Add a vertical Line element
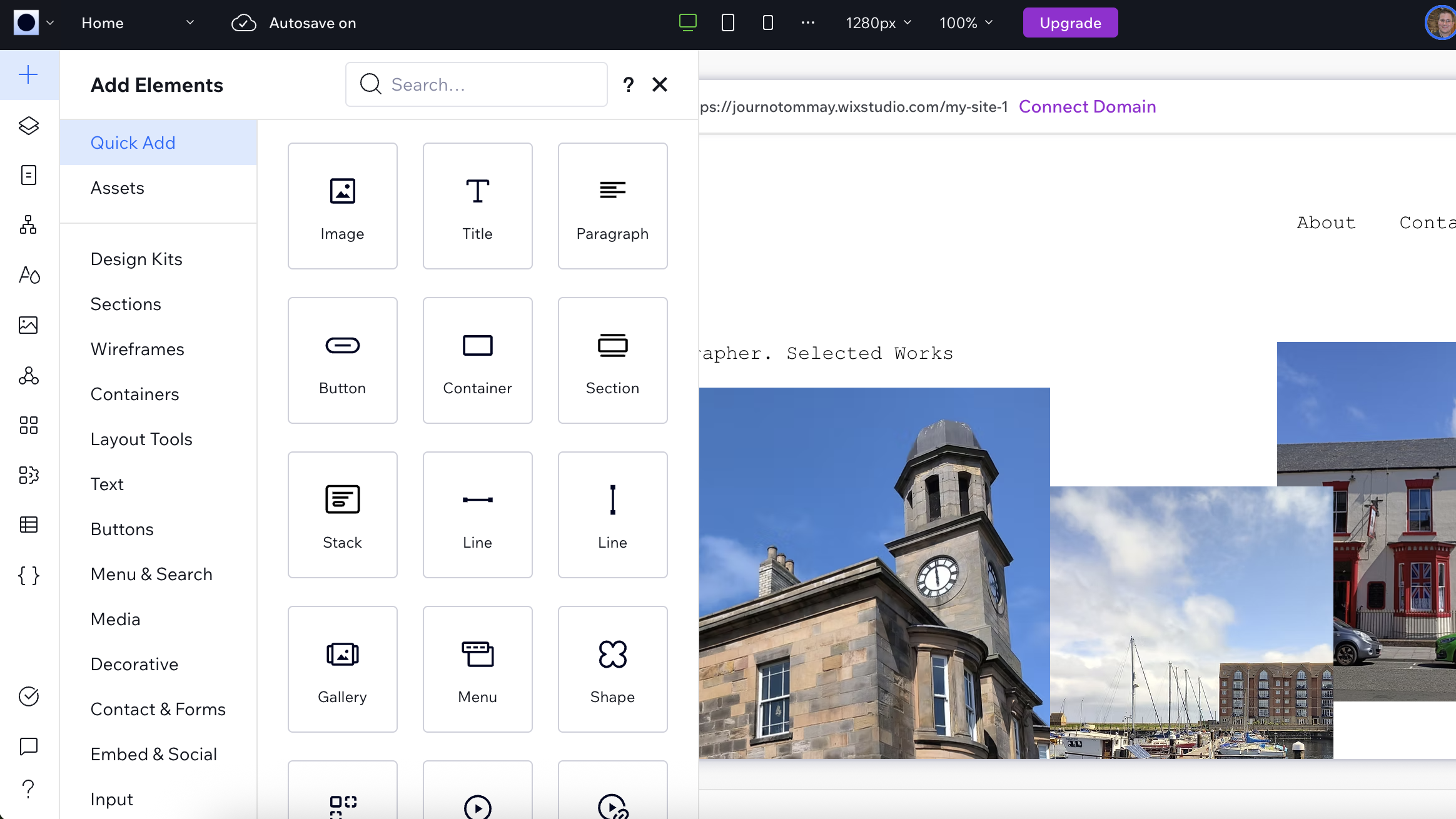 pyautogui.click(x=613, y=515)
